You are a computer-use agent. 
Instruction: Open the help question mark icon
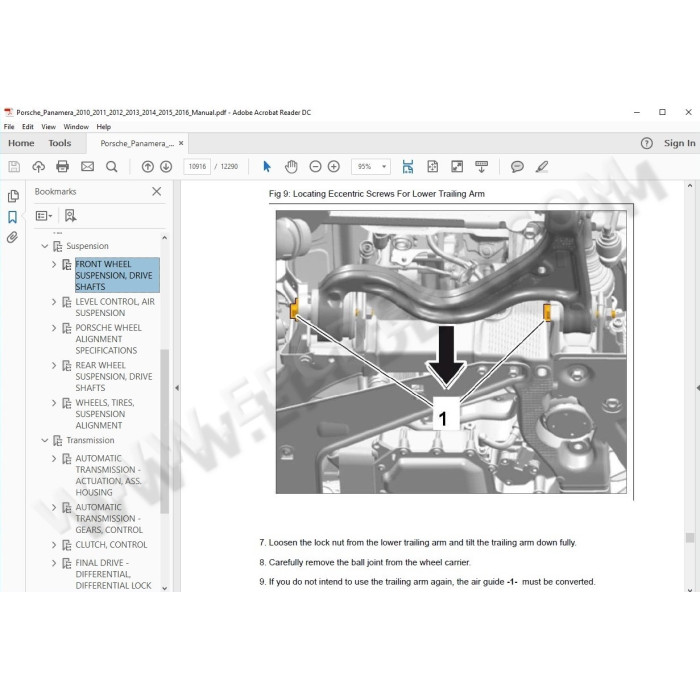click(646, 143)
